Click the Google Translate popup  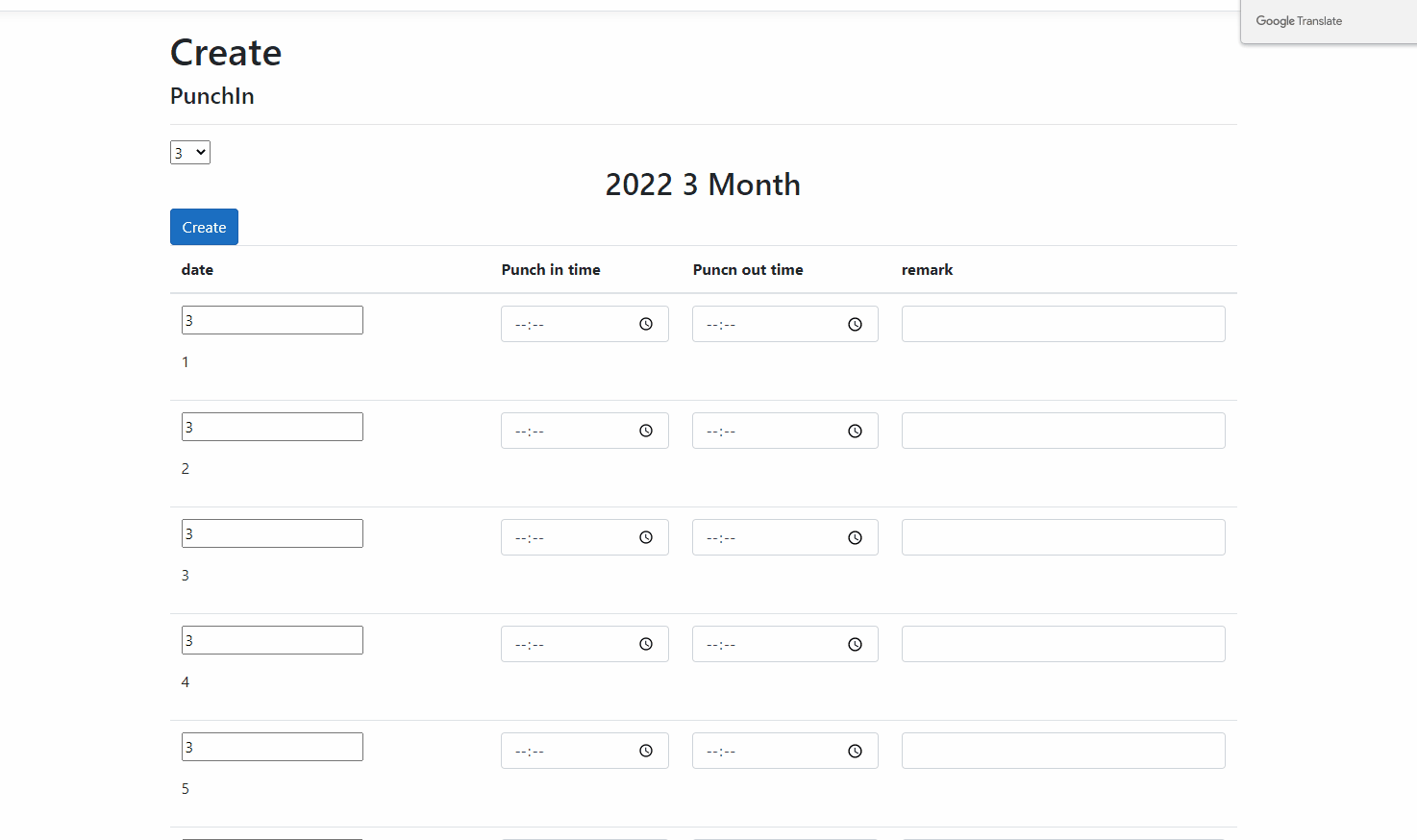[1327, 21]
